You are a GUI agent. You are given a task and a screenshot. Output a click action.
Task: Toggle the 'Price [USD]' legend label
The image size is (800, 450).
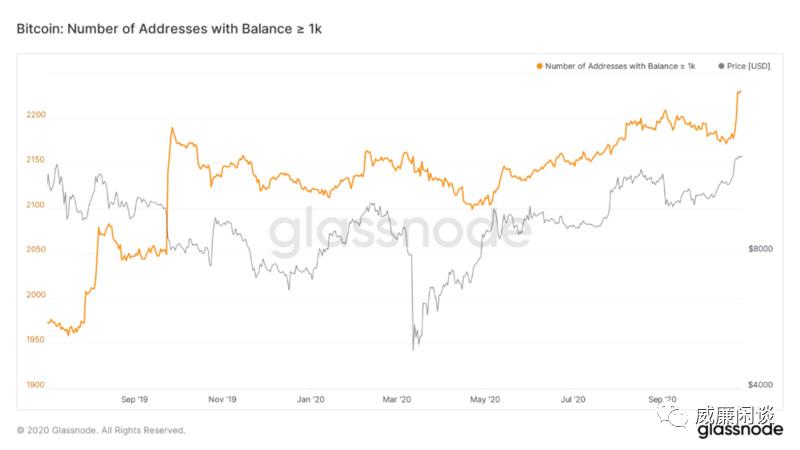click(747, 66)
